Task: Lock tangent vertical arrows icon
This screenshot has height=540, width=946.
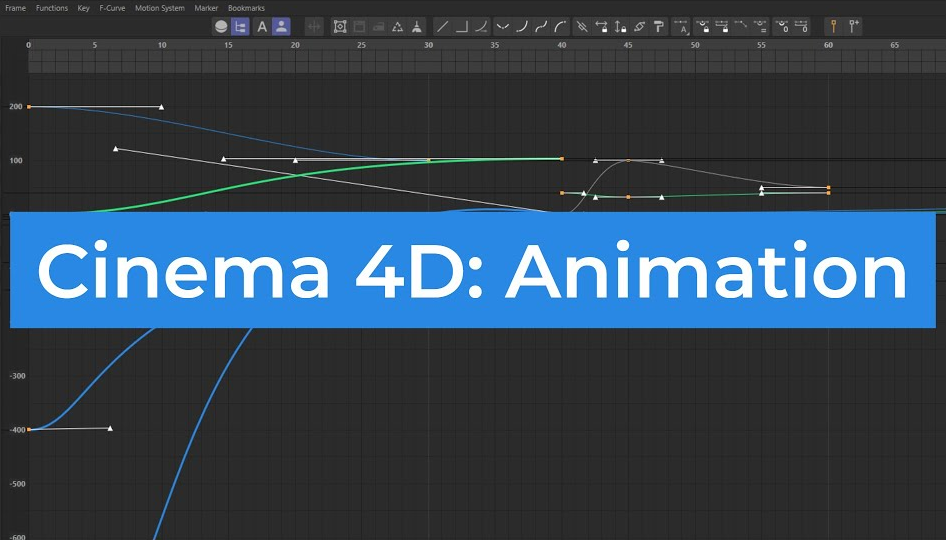Action: (620, 27)
